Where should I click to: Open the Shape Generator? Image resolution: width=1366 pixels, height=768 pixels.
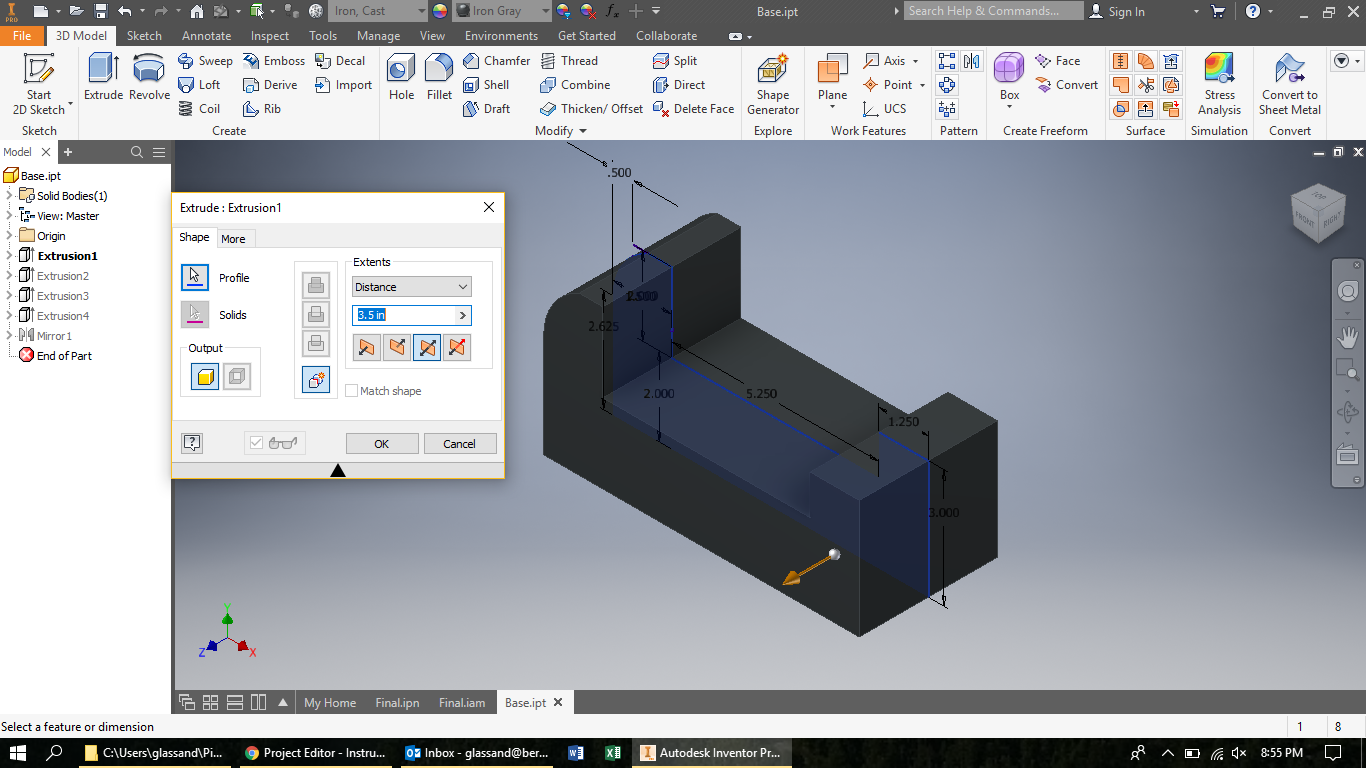[773, 85]
